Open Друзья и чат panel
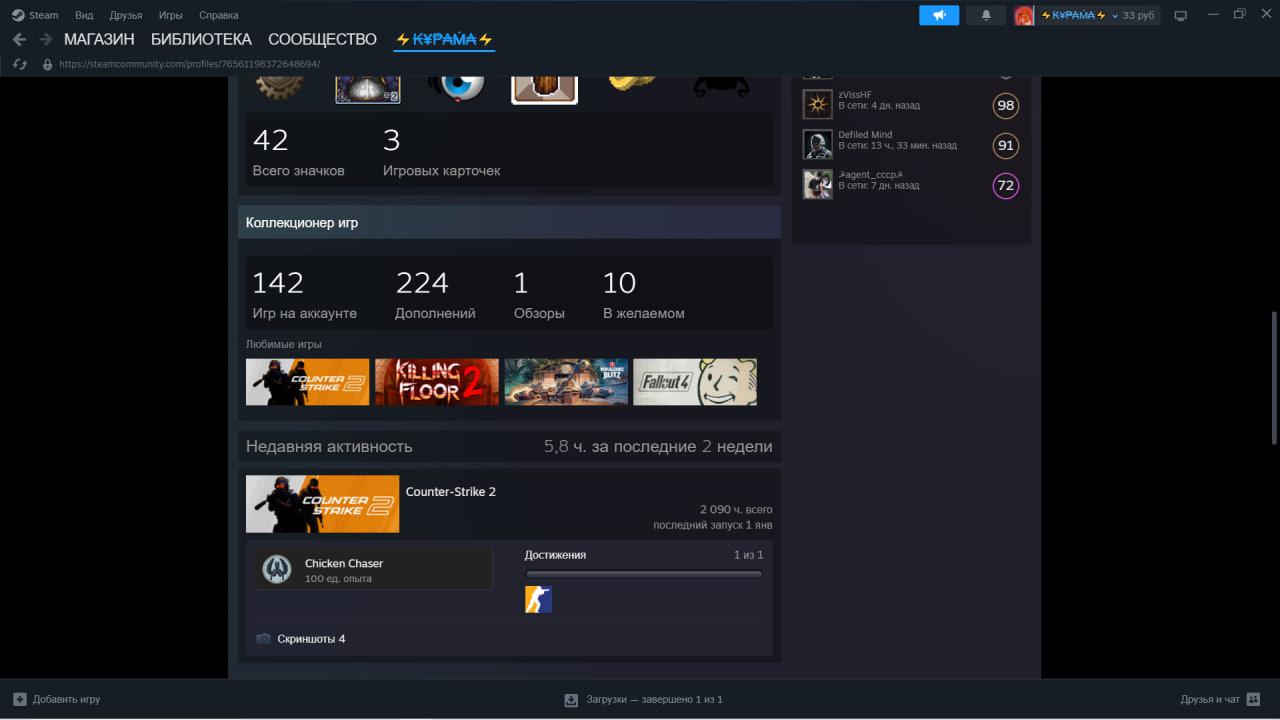The image size is (1280, 720). 1220,699
